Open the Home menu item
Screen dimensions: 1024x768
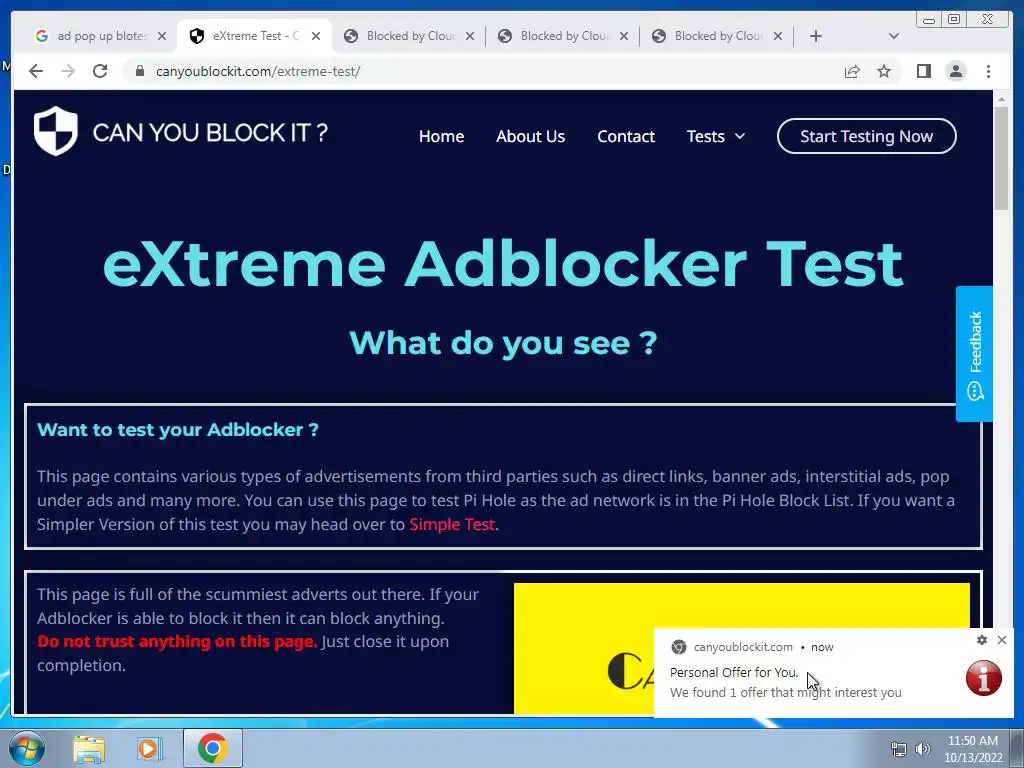coord(441,136)
